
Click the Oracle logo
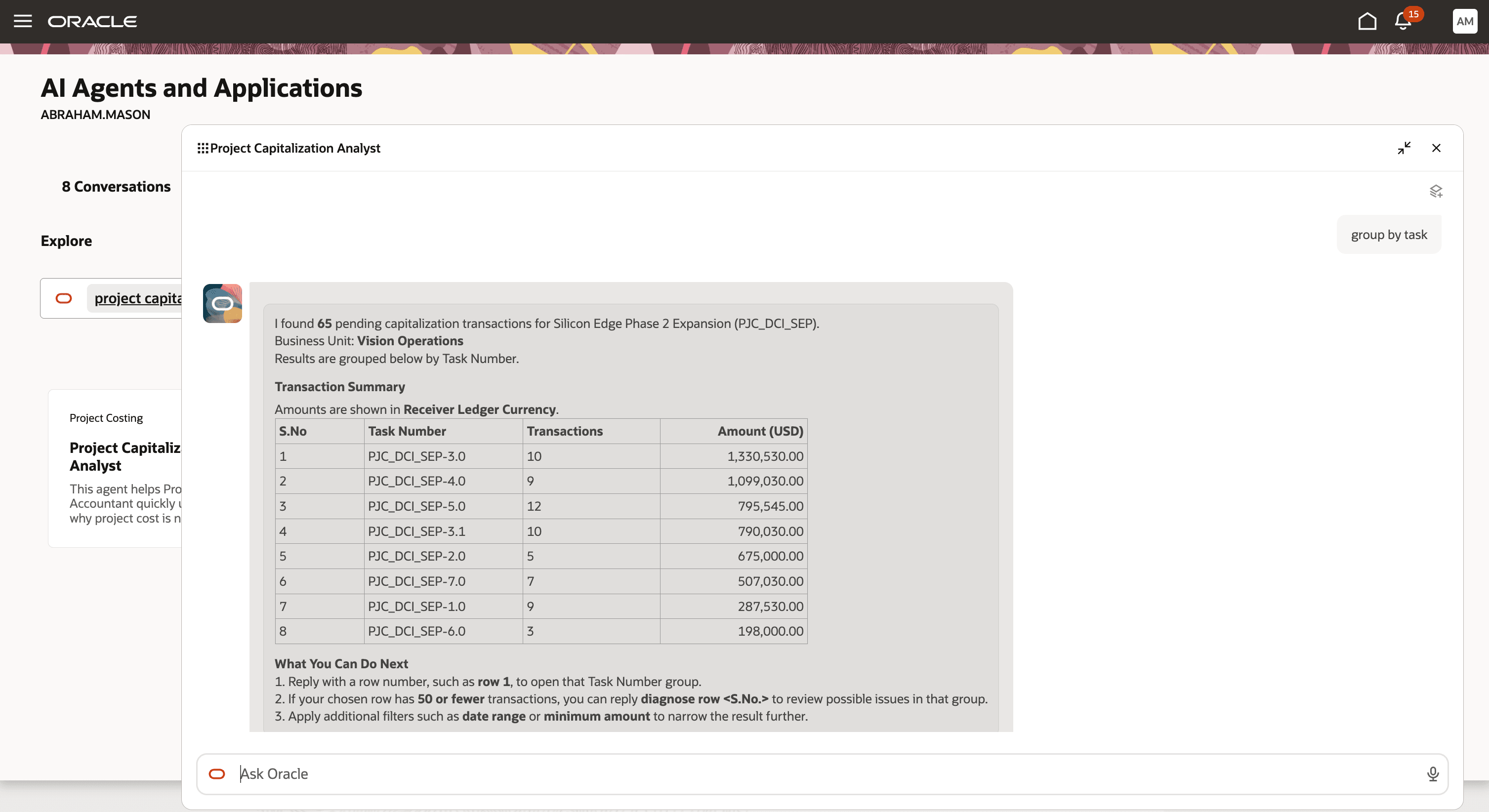pyautogui.click(x=92, y=21)
